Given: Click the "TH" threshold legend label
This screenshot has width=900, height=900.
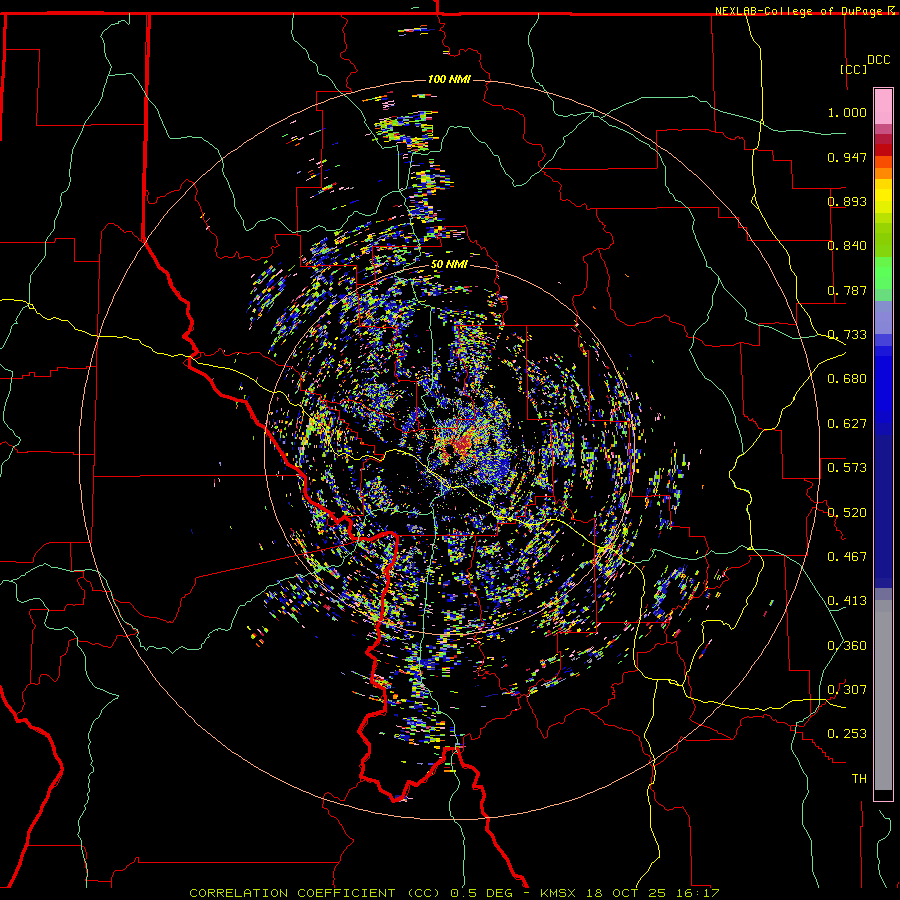Looking at the screenshot, I should click(859, 779).
